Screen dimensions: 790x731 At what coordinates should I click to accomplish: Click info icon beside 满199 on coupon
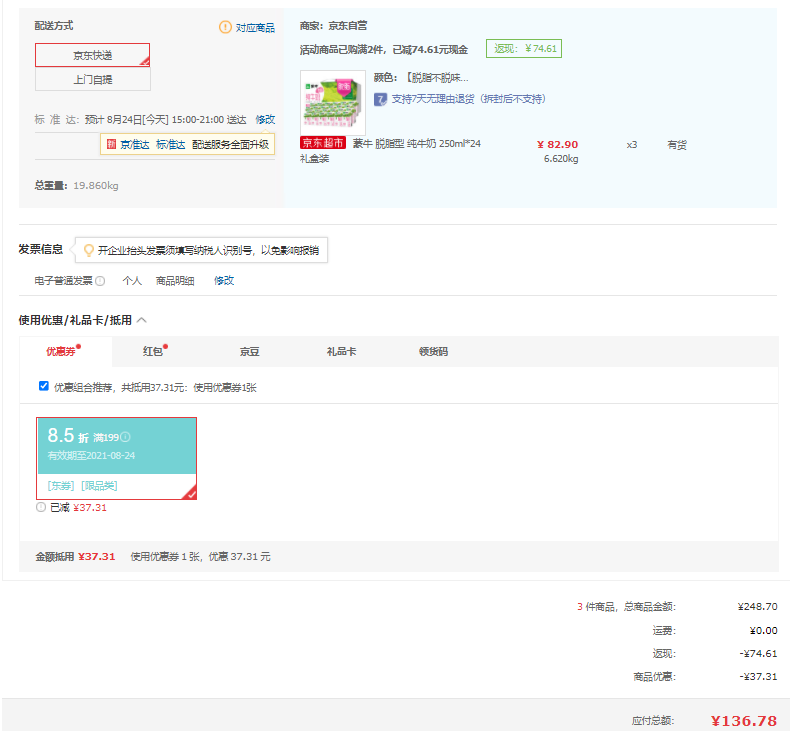point(125,437)
